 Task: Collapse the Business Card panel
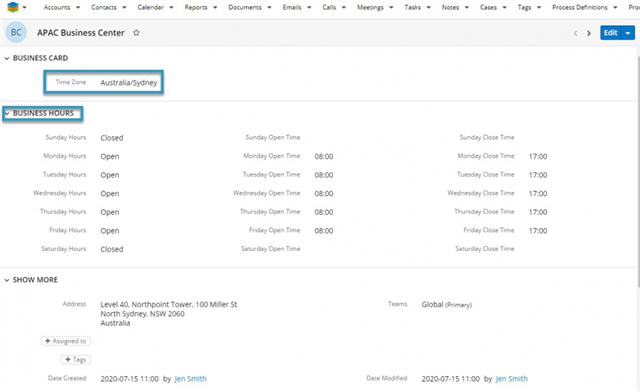coord(7,58)
